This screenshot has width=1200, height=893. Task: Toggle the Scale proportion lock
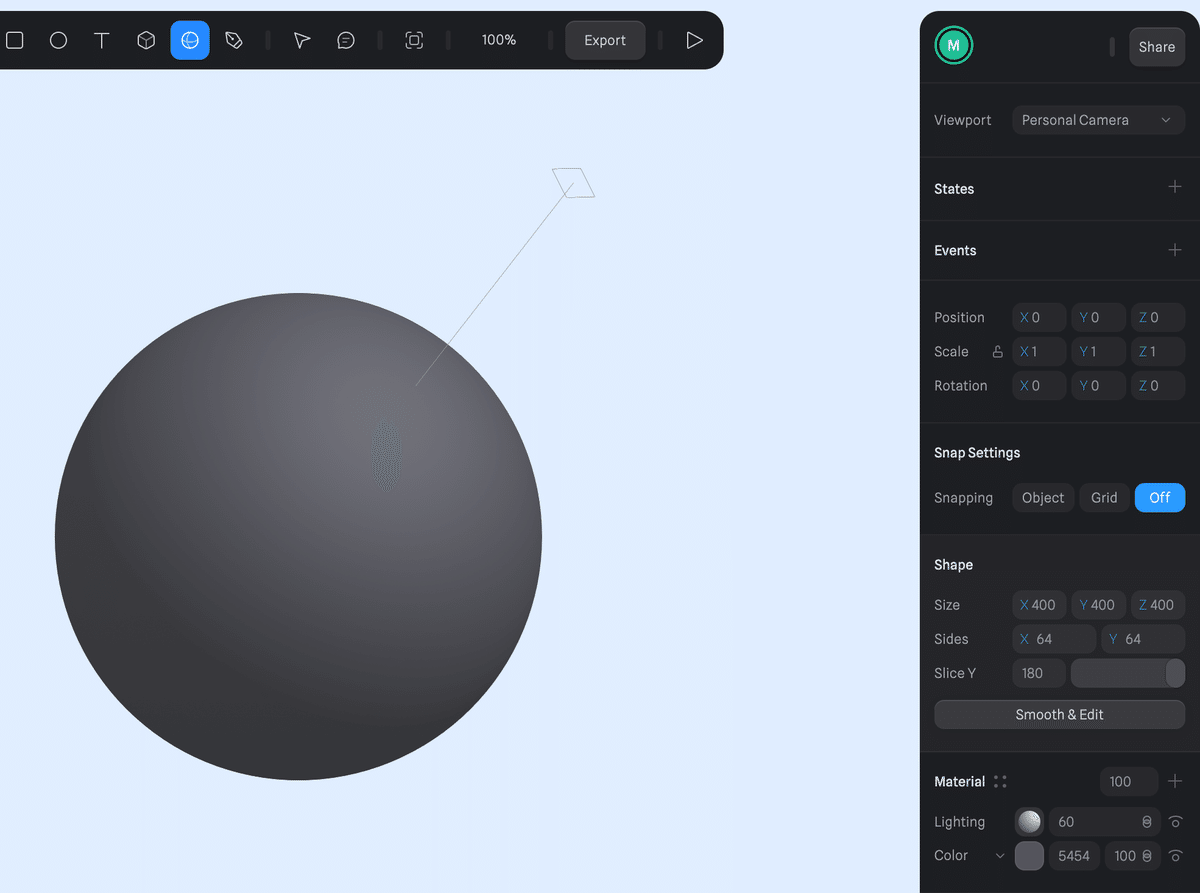tap(997, 352)
